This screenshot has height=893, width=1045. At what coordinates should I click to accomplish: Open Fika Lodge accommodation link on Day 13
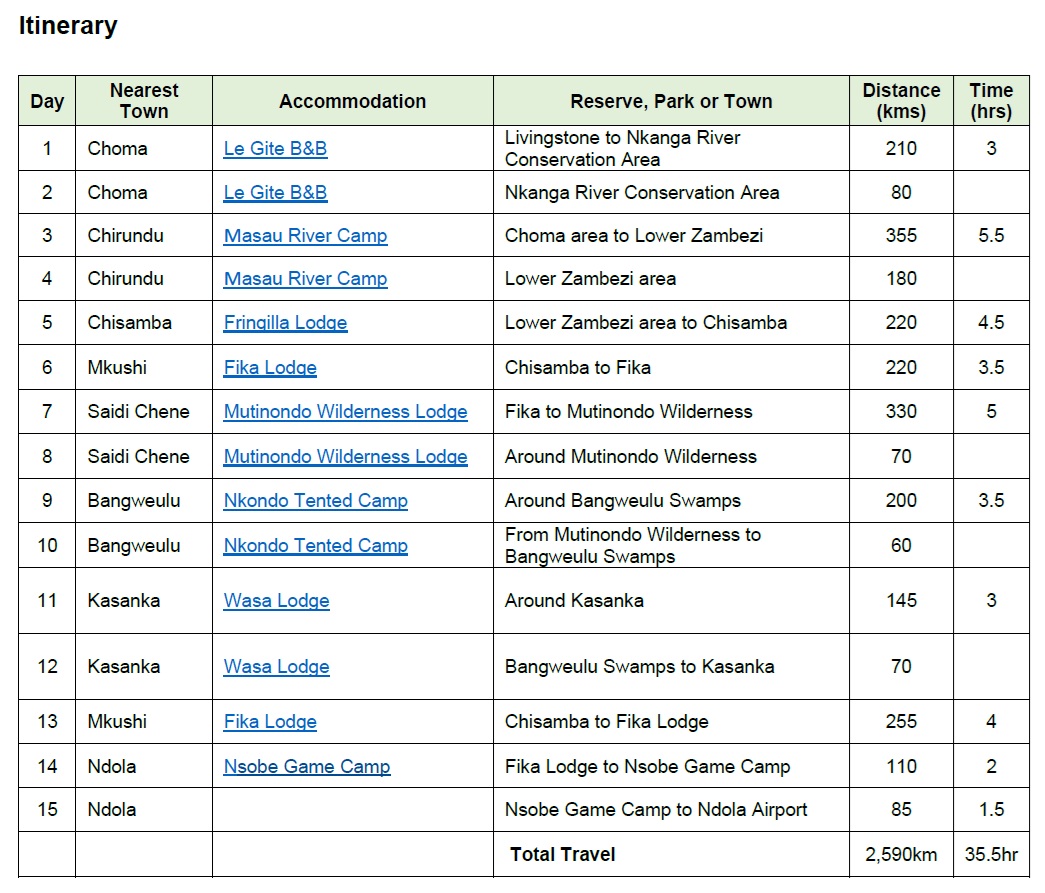270,722
